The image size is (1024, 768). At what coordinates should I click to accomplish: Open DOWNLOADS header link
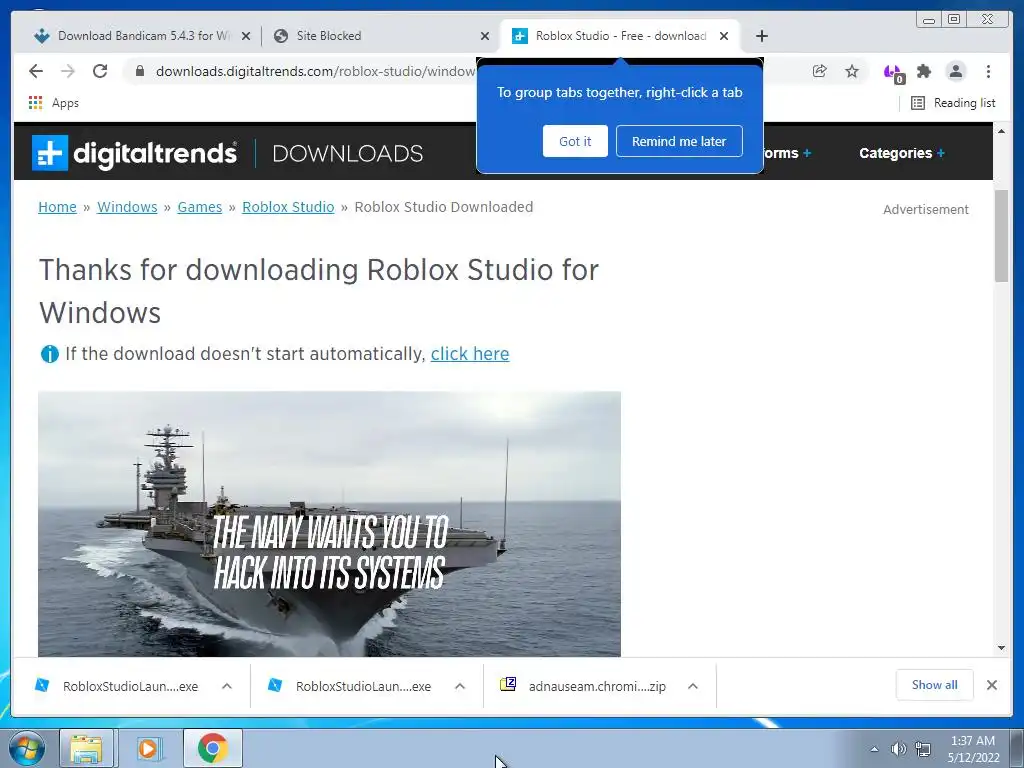[347, 153]
